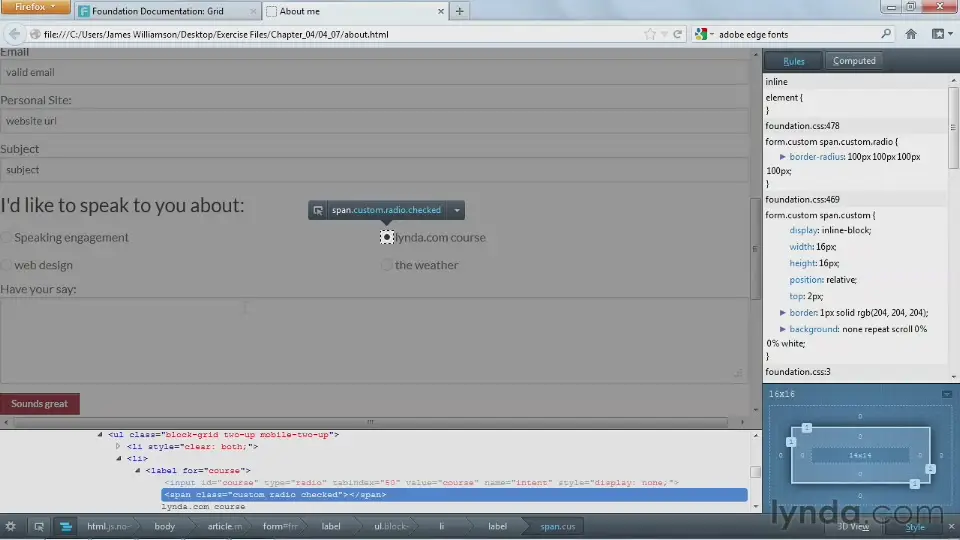
Task: Collapse the label for course node
Action: 137,470
